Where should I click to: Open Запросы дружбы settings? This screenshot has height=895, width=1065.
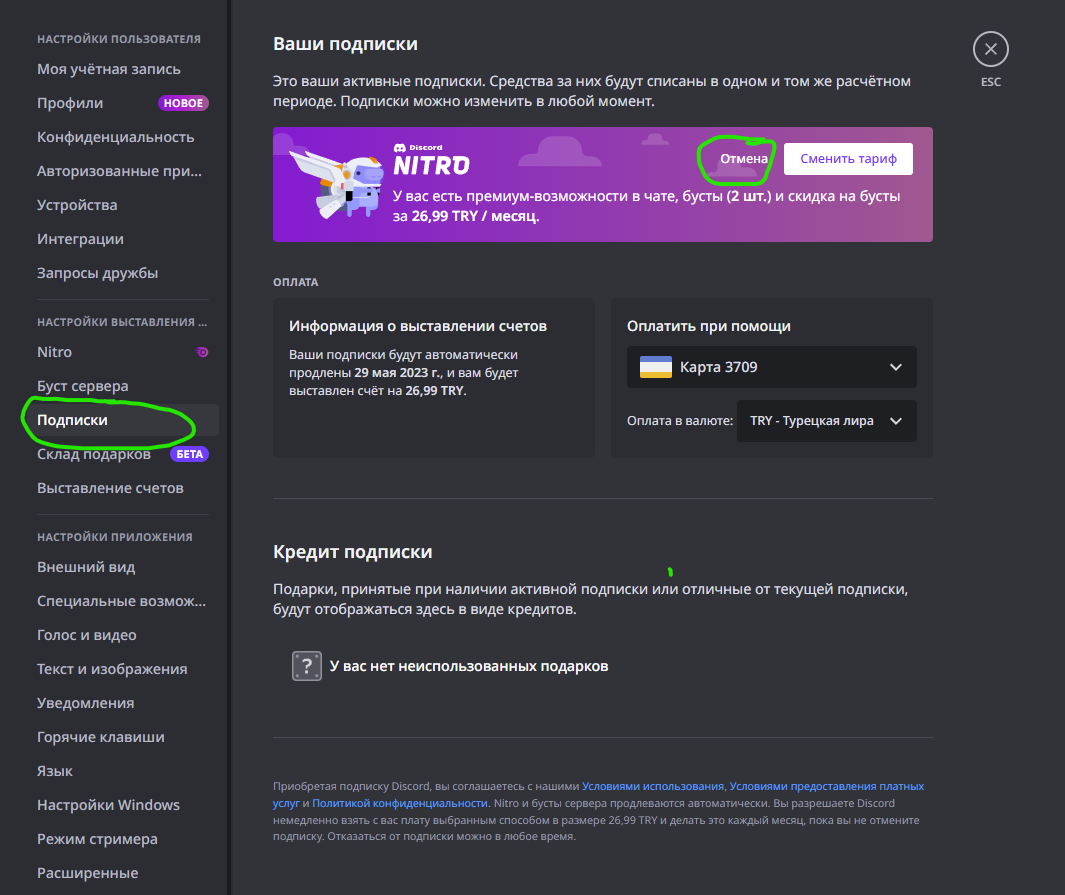(97, 273)
